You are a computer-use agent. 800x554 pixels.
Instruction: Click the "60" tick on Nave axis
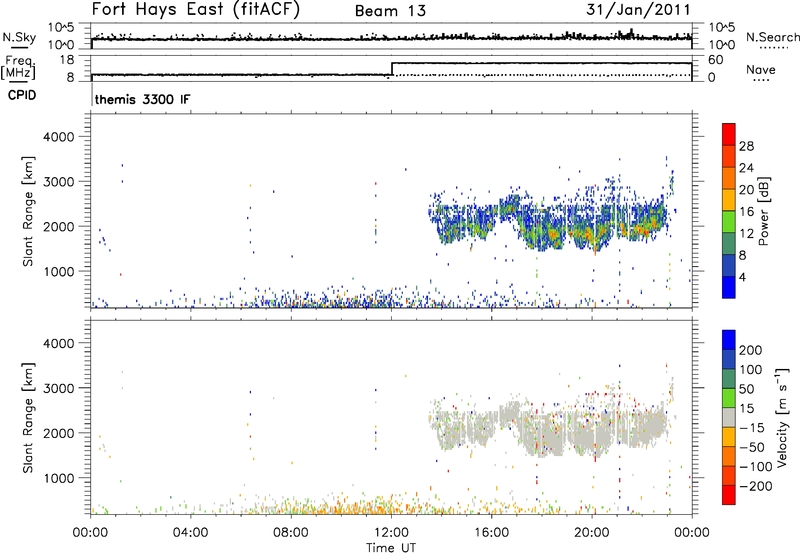[x=716, y=60]
